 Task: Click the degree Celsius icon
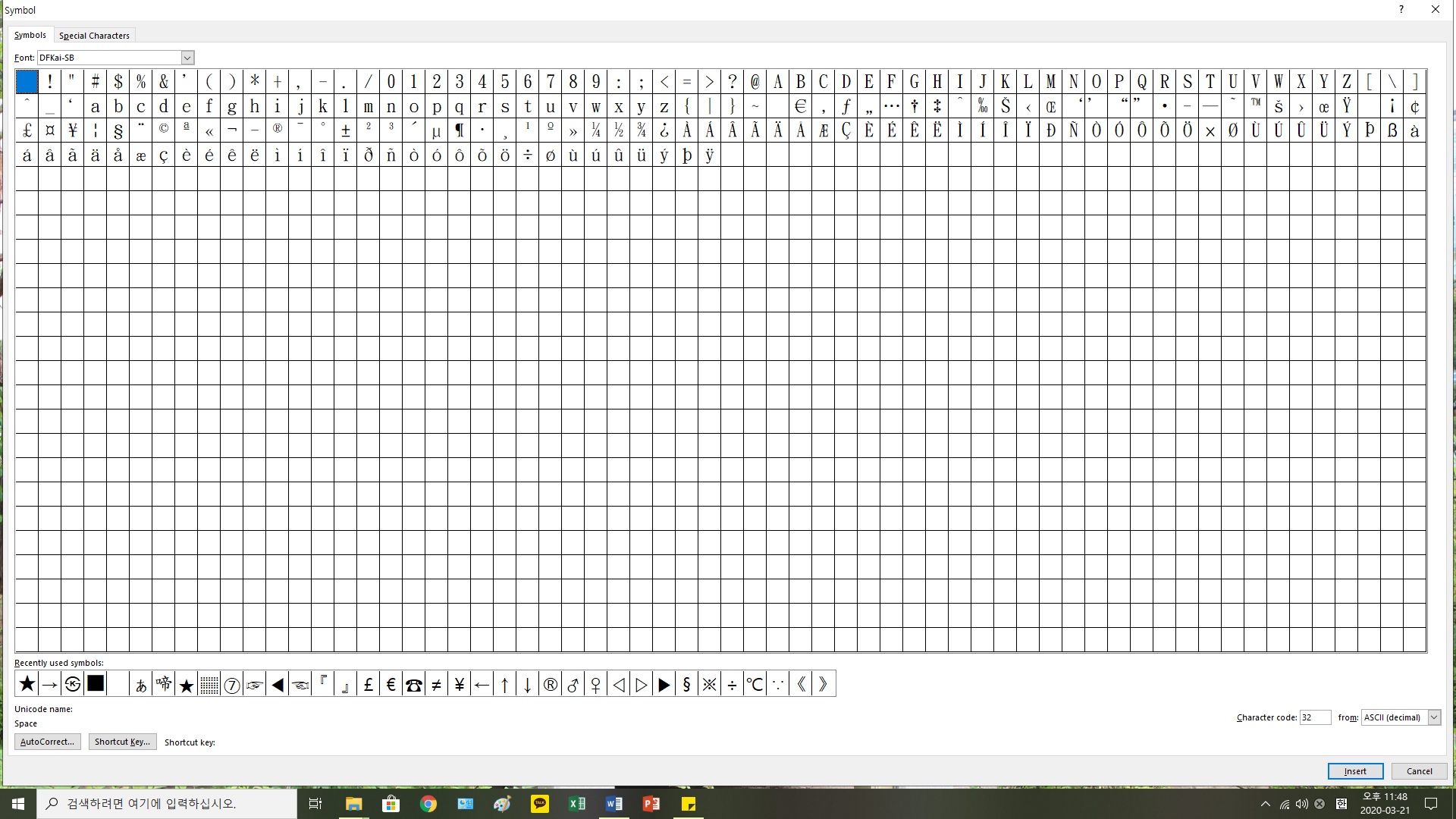point(756,684)
